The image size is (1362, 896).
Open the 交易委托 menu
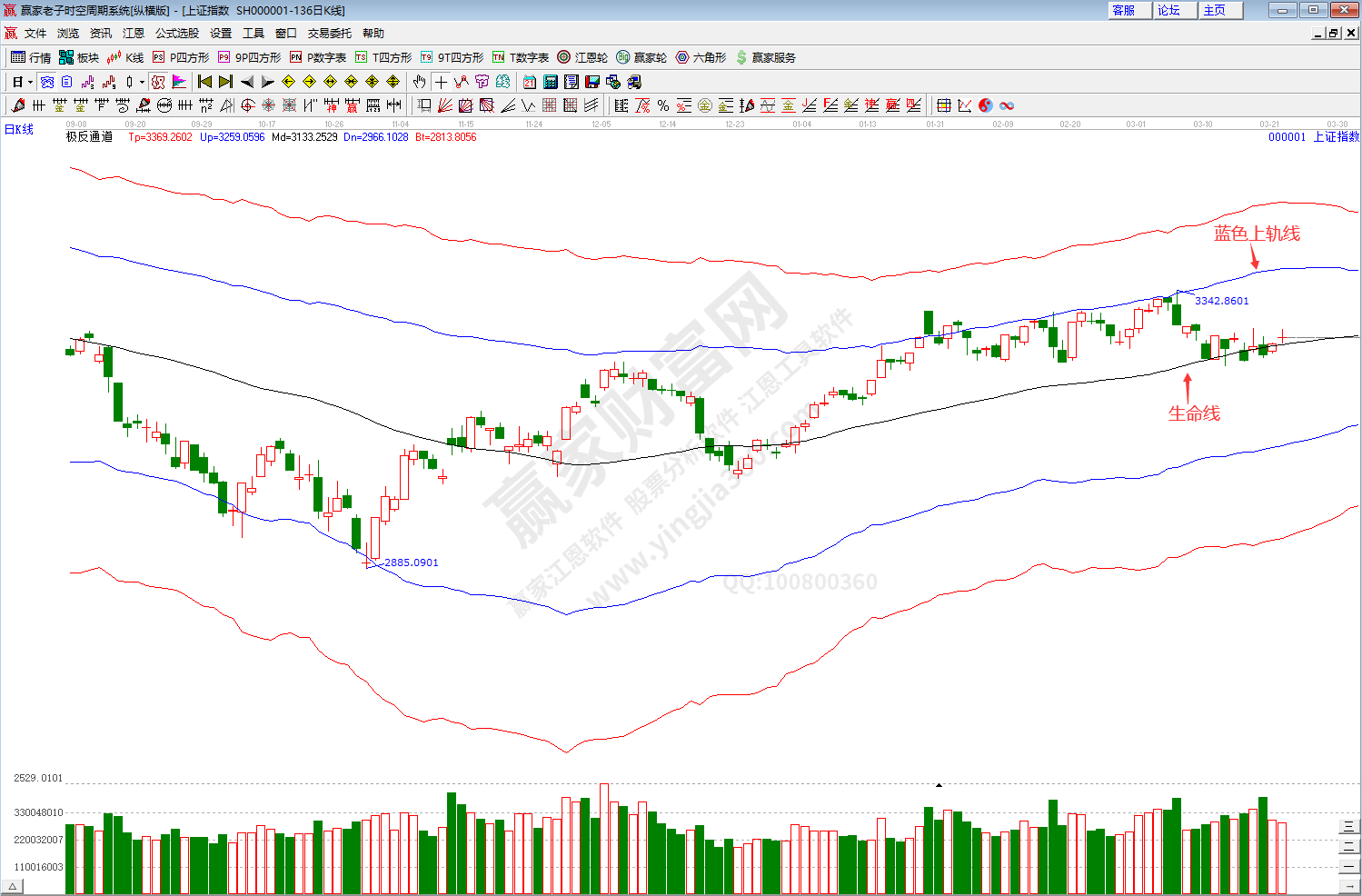pyautogui.click(x=330, y=34)
